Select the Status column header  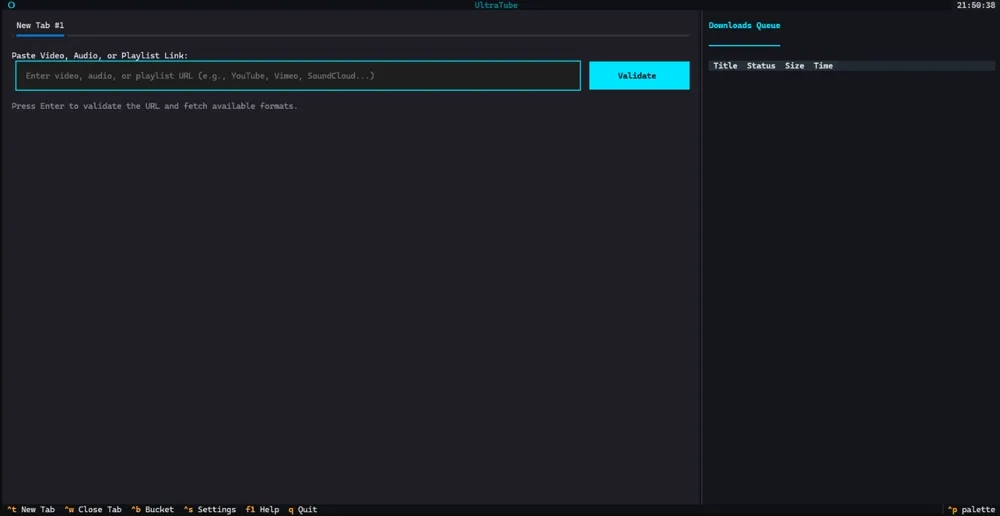click(761, 66)
